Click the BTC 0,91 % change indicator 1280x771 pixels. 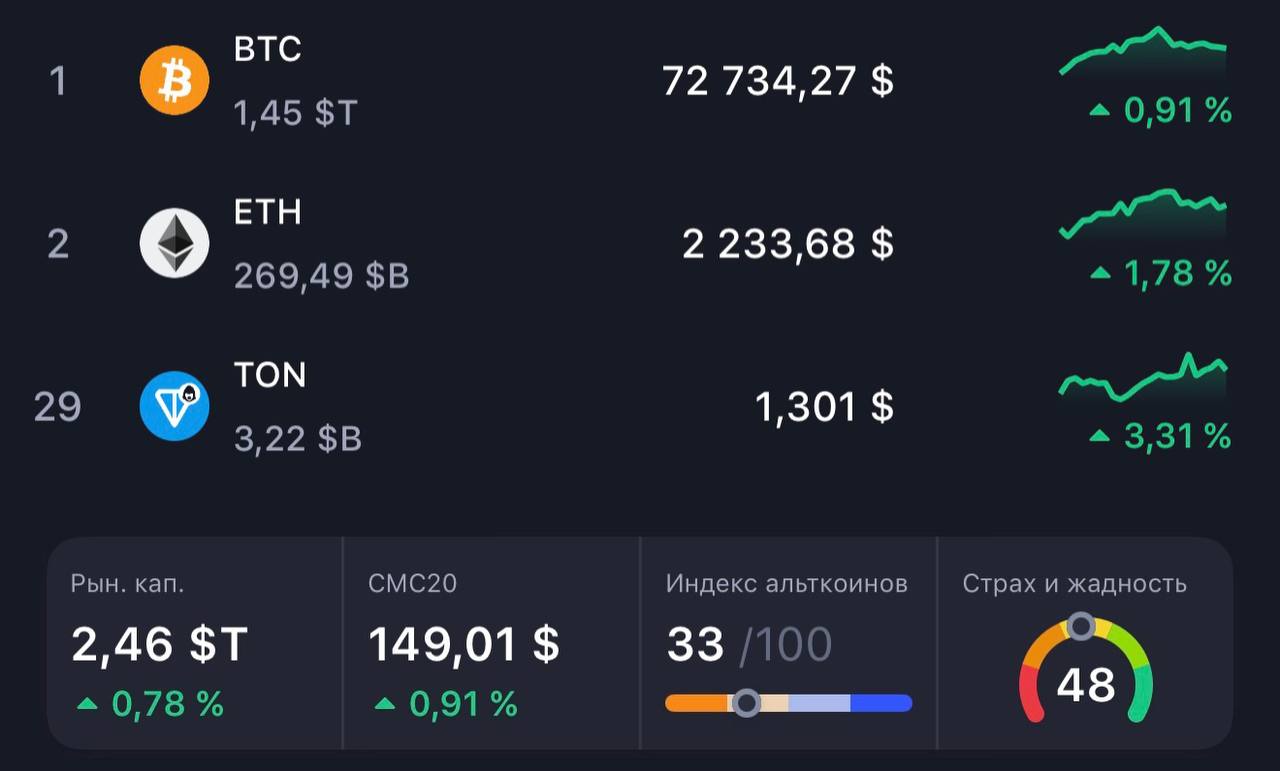(1160, 110)
